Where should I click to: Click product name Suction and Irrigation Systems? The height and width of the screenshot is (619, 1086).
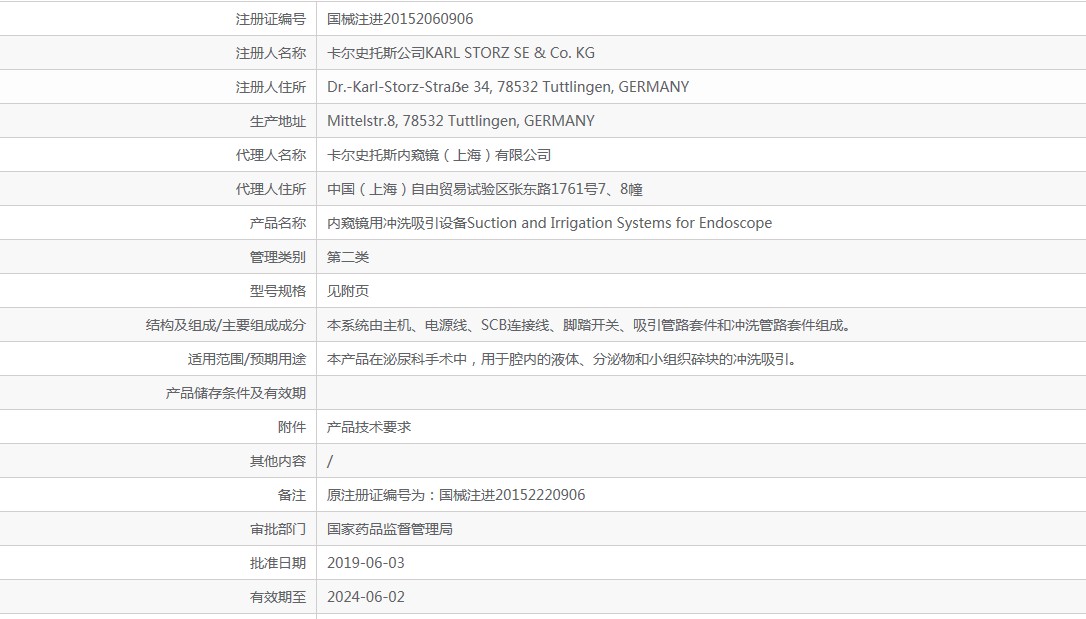[x=549, y=222]
